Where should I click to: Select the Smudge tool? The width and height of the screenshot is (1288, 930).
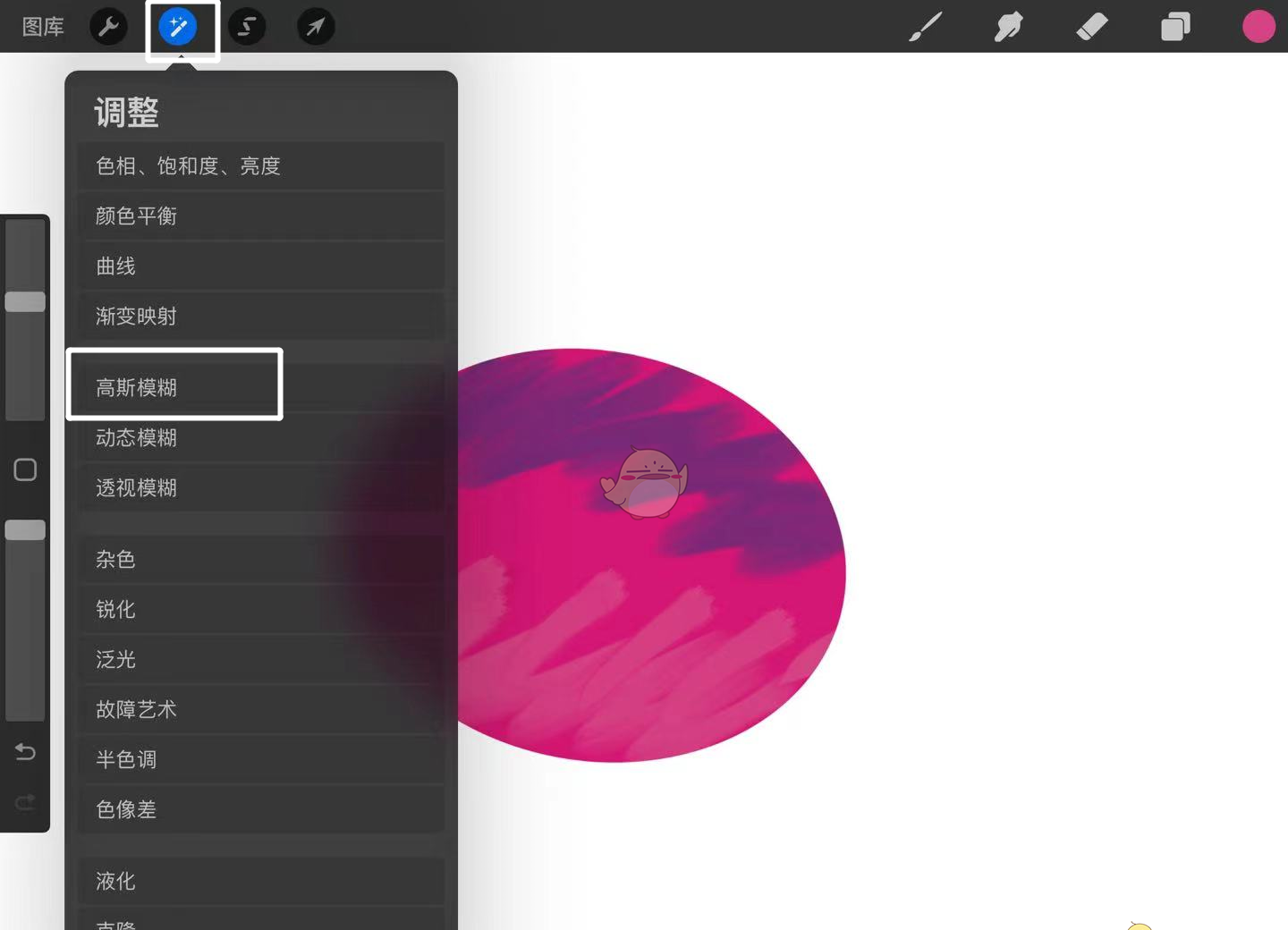(x=1008, y=27)
